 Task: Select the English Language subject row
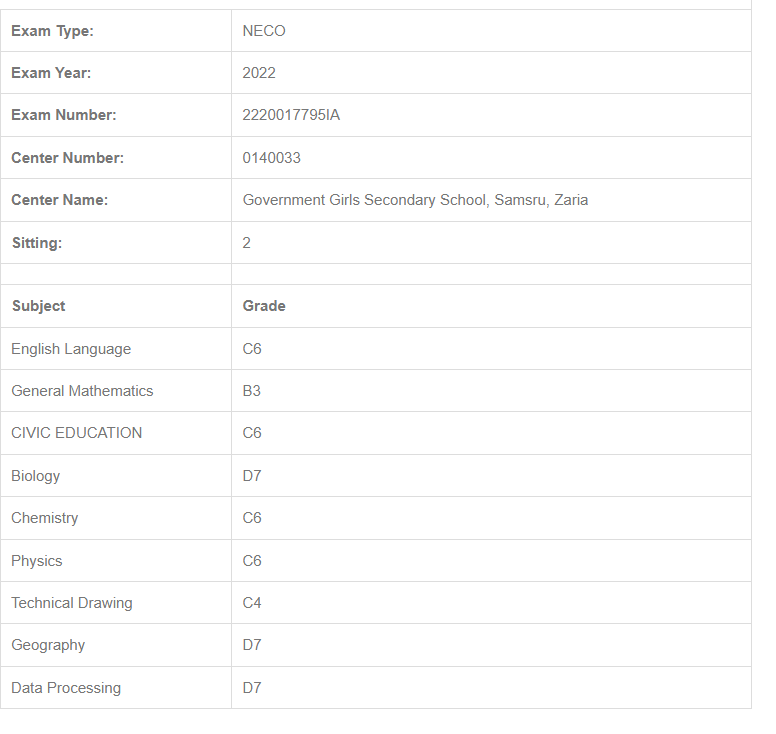(x=71, y=349)
